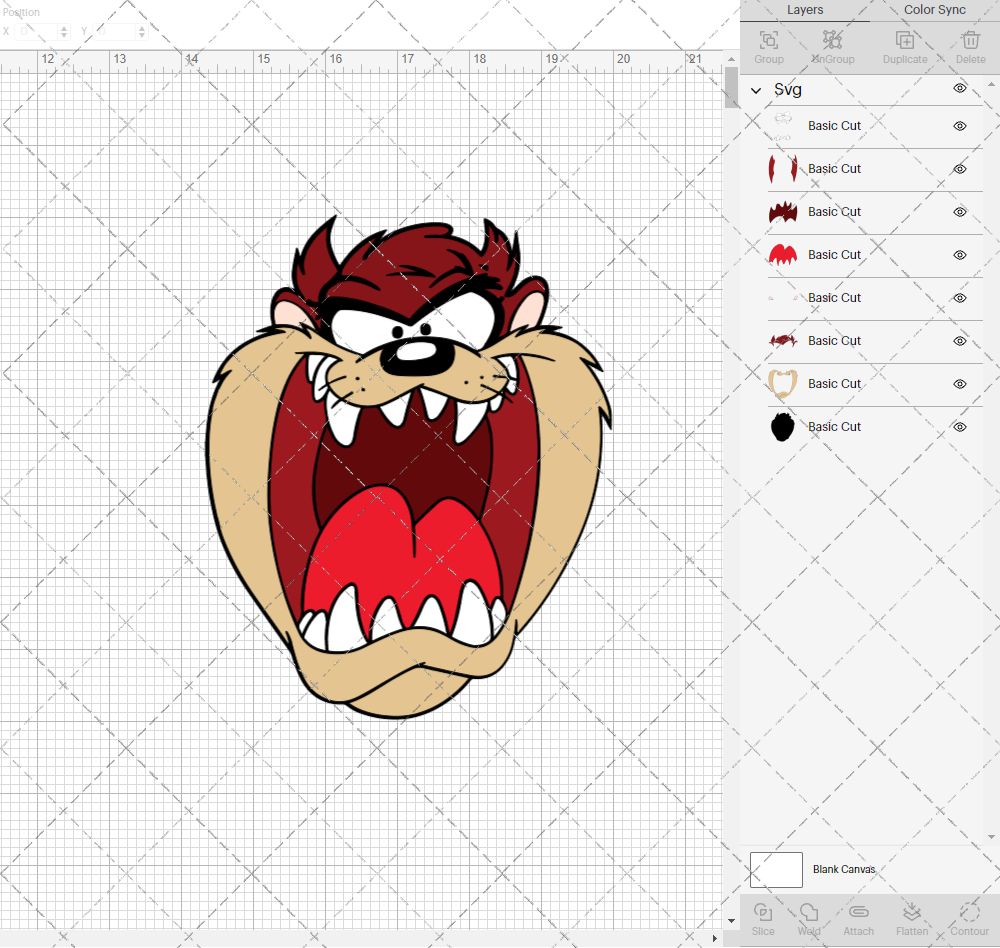Hide the dark maroon mouth Basic Cut layer
The width and height of the screenshot is (1000, 948).
pos(960,212)
